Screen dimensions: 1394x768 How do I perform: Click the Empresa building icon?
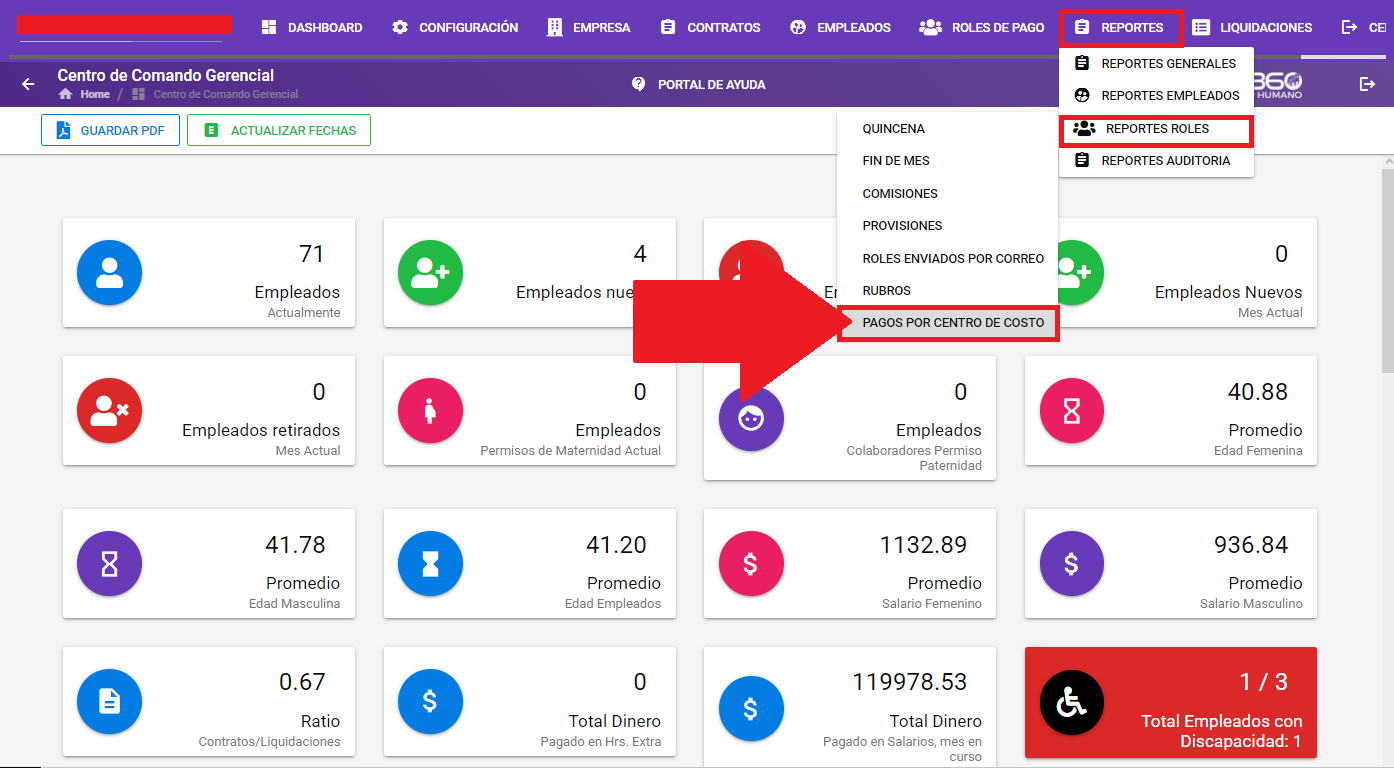click(x=555, y=28)
